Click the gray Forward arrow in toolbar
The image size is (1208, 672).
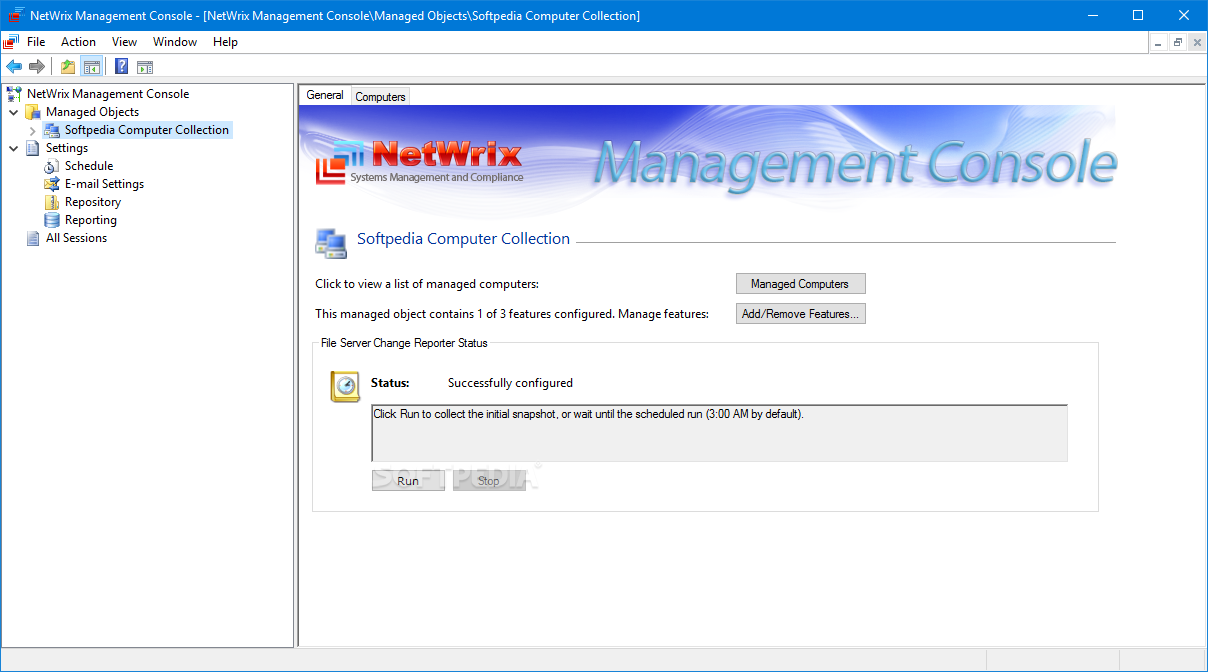37,67
